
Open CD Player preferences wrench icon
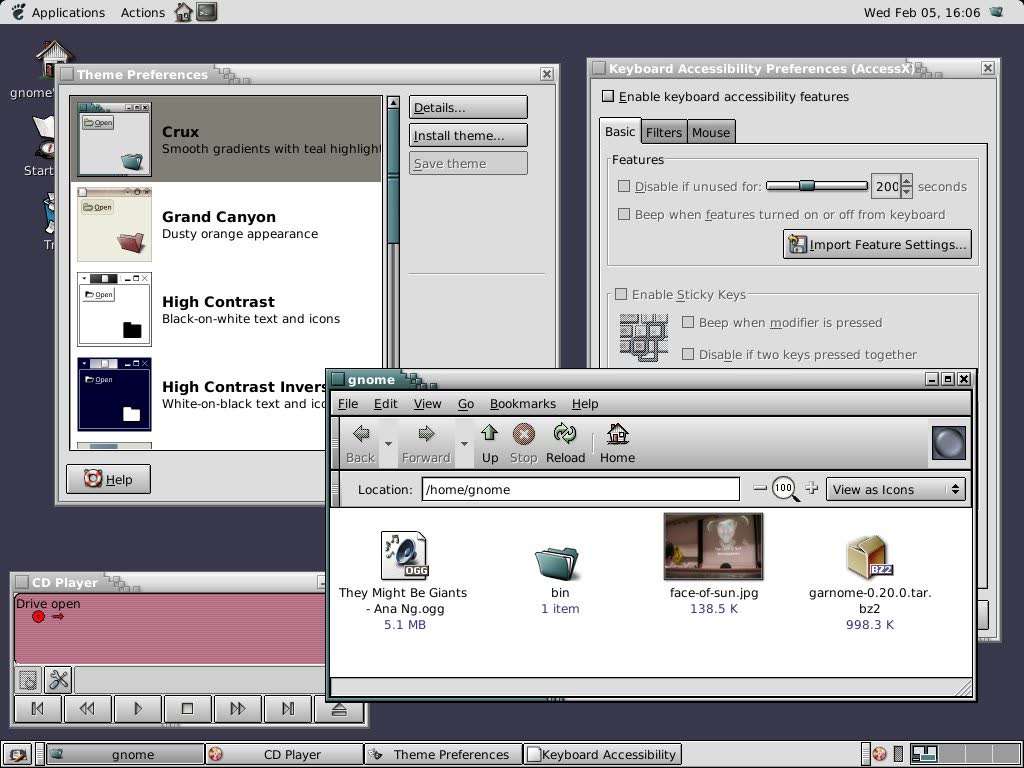point(59,680)
